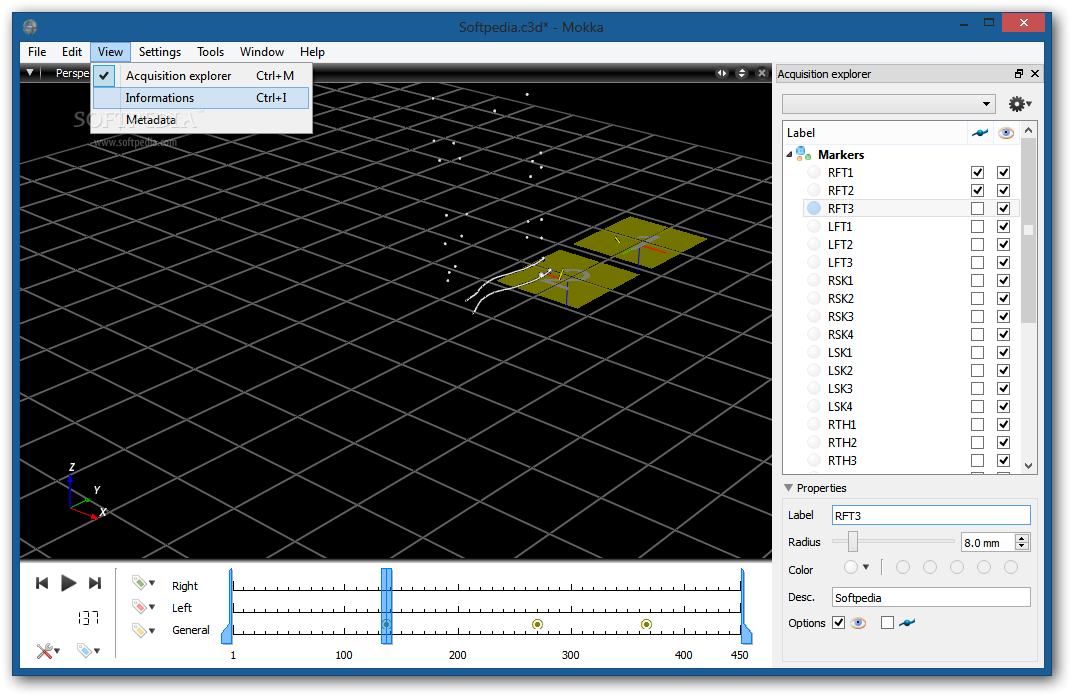
Task: Click the eye icon in Properties options
Action: [859, 622]
